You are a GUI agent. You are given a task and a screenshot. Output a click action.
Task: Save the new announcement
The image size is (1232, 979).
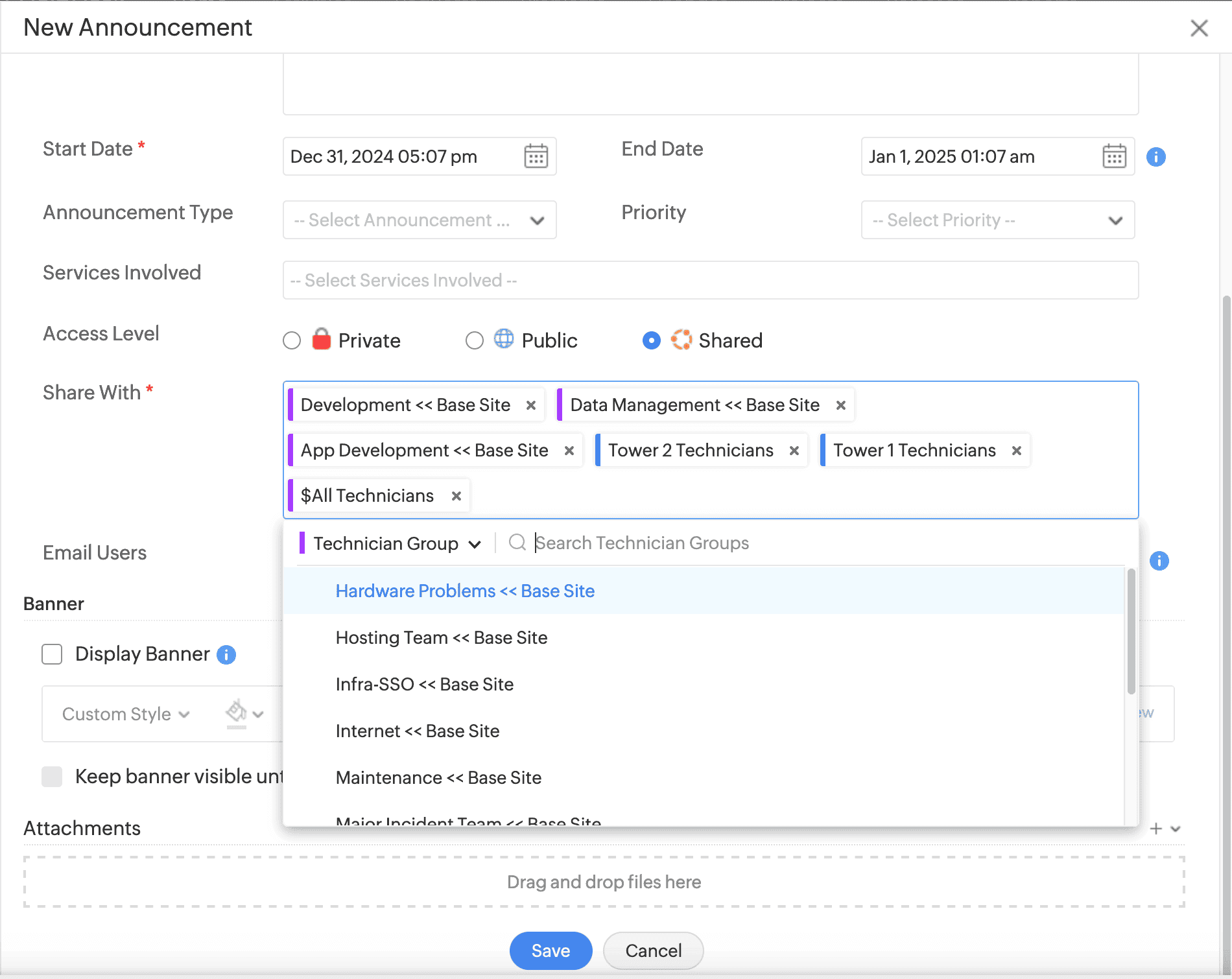coord(551,950)
